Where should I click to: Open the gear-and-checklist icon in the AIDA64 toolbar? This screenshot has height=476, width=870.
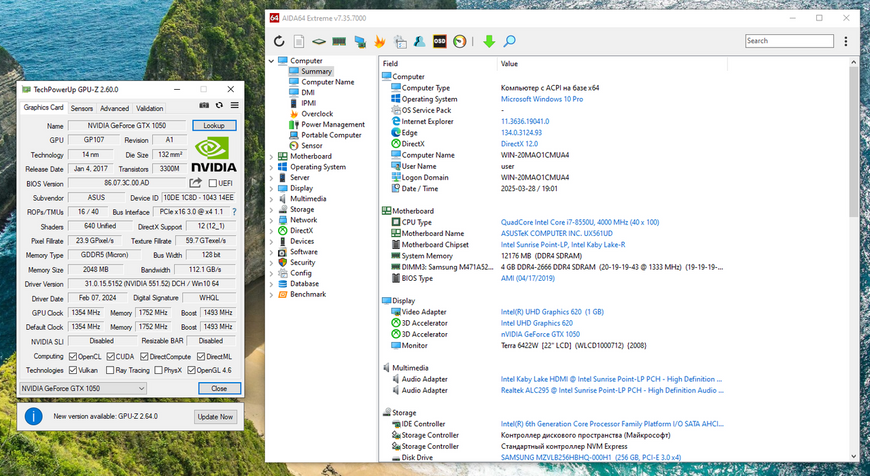click(400, 41)
